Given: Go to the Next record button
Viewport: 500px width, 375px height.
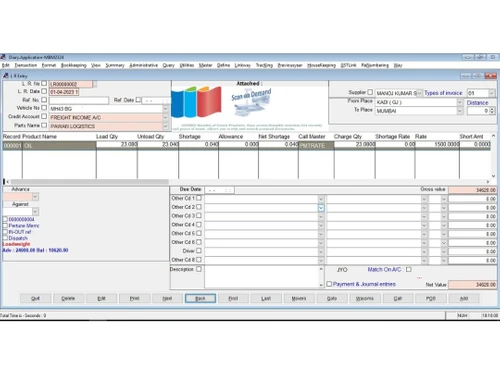Looking at the screenshot, I should (x=167, y=298).
